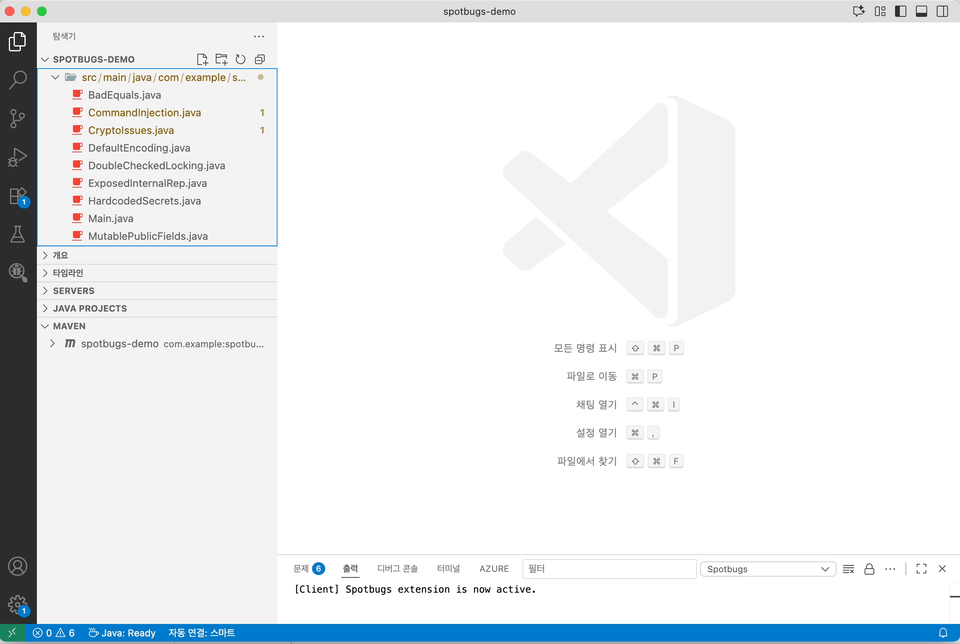Open errors and warnings status item
This screenshot has width=960, height=644.
coord(54,633)
